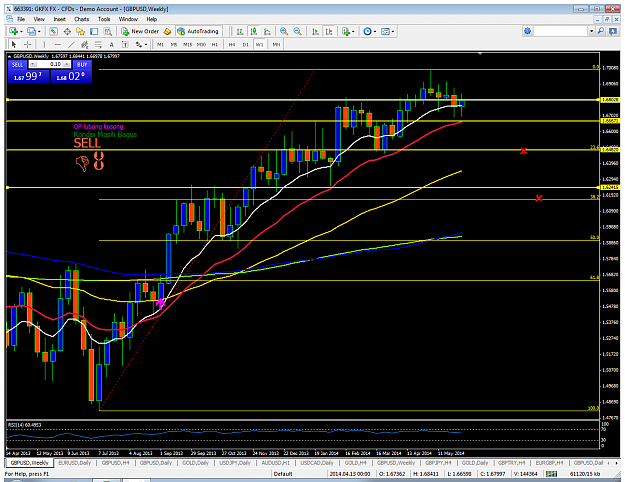Image resolution: width=625 pixels, height=482 pixels.
Task: Click the 0.10 volume input field
Action: [50, 64]
